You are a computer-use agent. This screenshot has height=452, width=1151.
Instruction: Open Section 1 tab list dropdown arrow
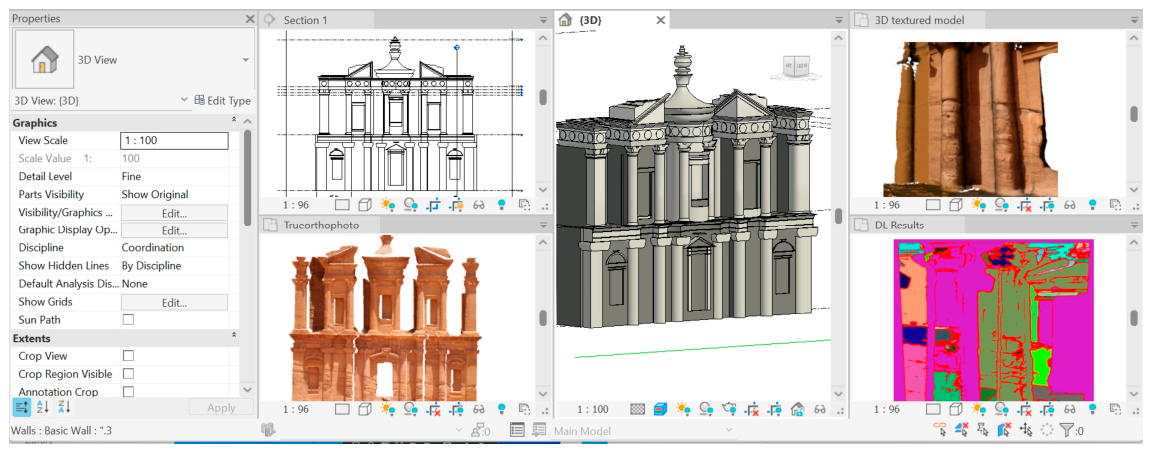pyautogui.click(x=543, y=20)
